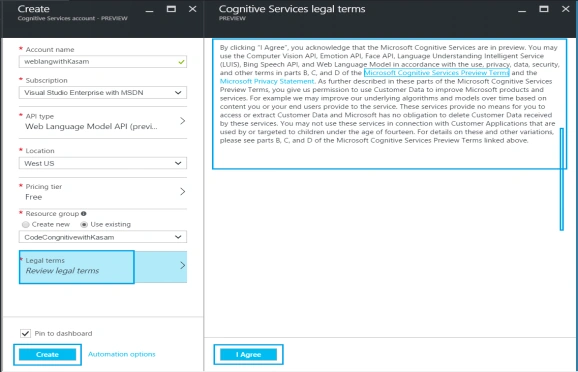Click the Free pricing tier value

coord(34,197)
